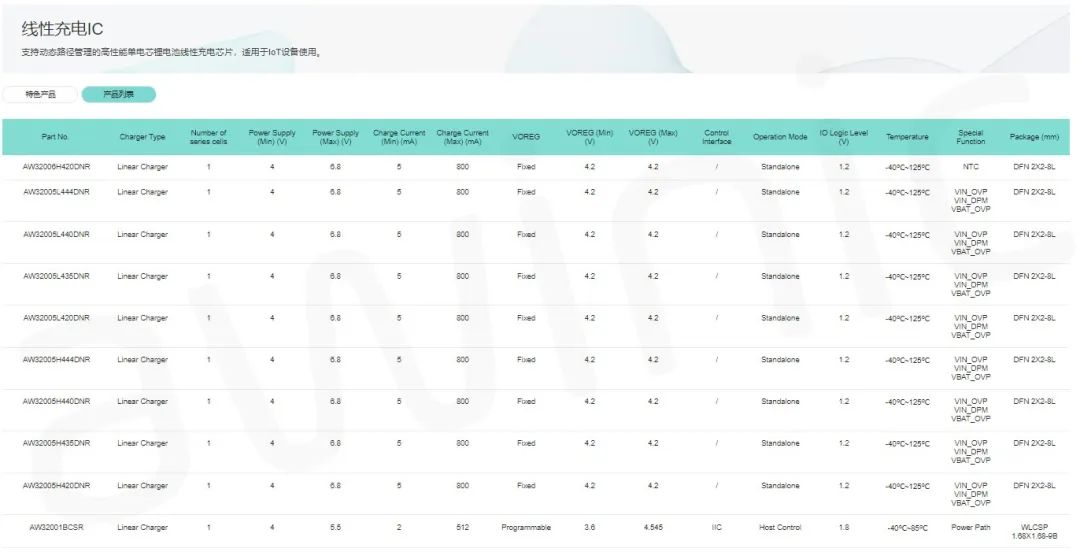Click the Programmable VOREG cell

(526, 527)
